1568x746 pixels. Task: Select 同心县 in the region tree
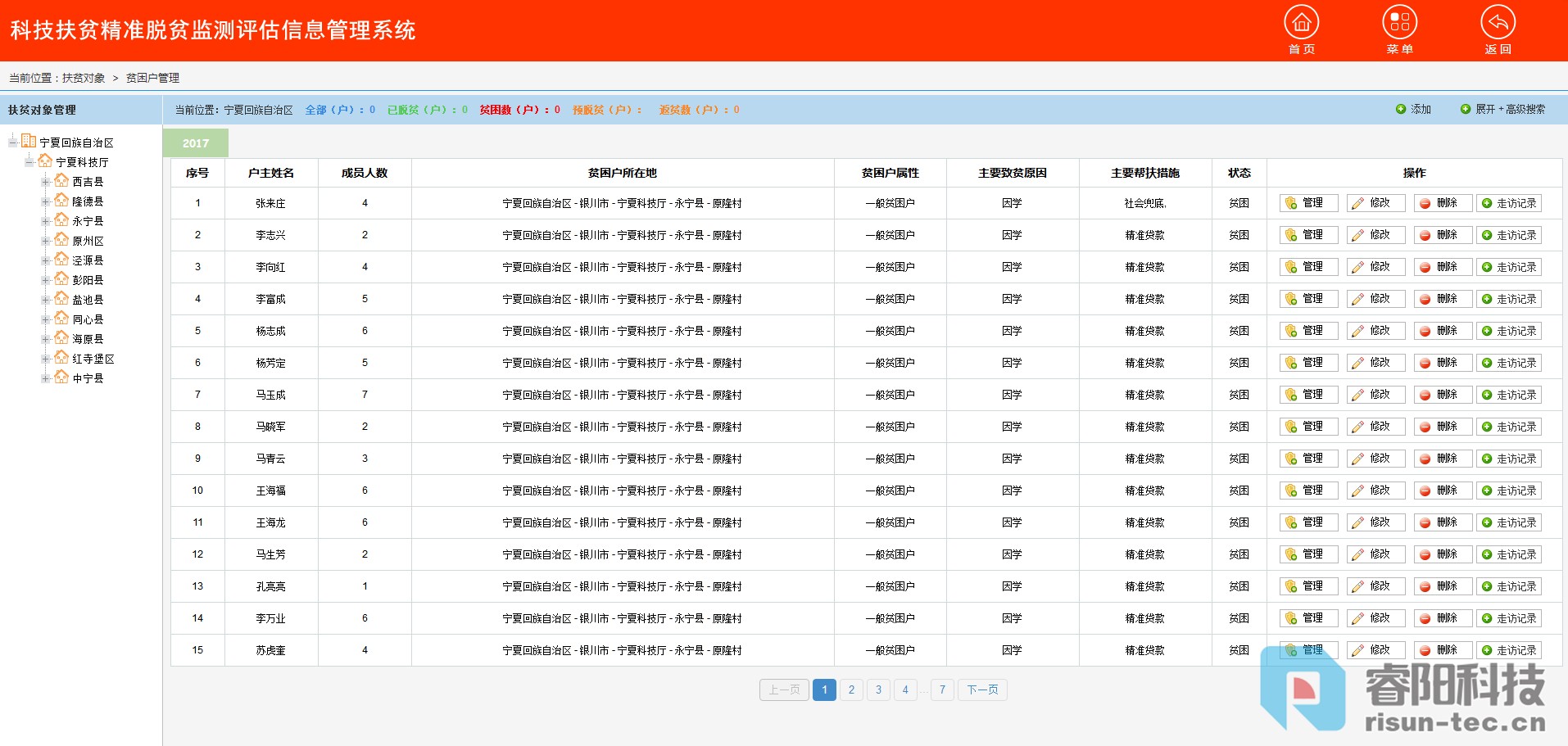coord(88,319)
